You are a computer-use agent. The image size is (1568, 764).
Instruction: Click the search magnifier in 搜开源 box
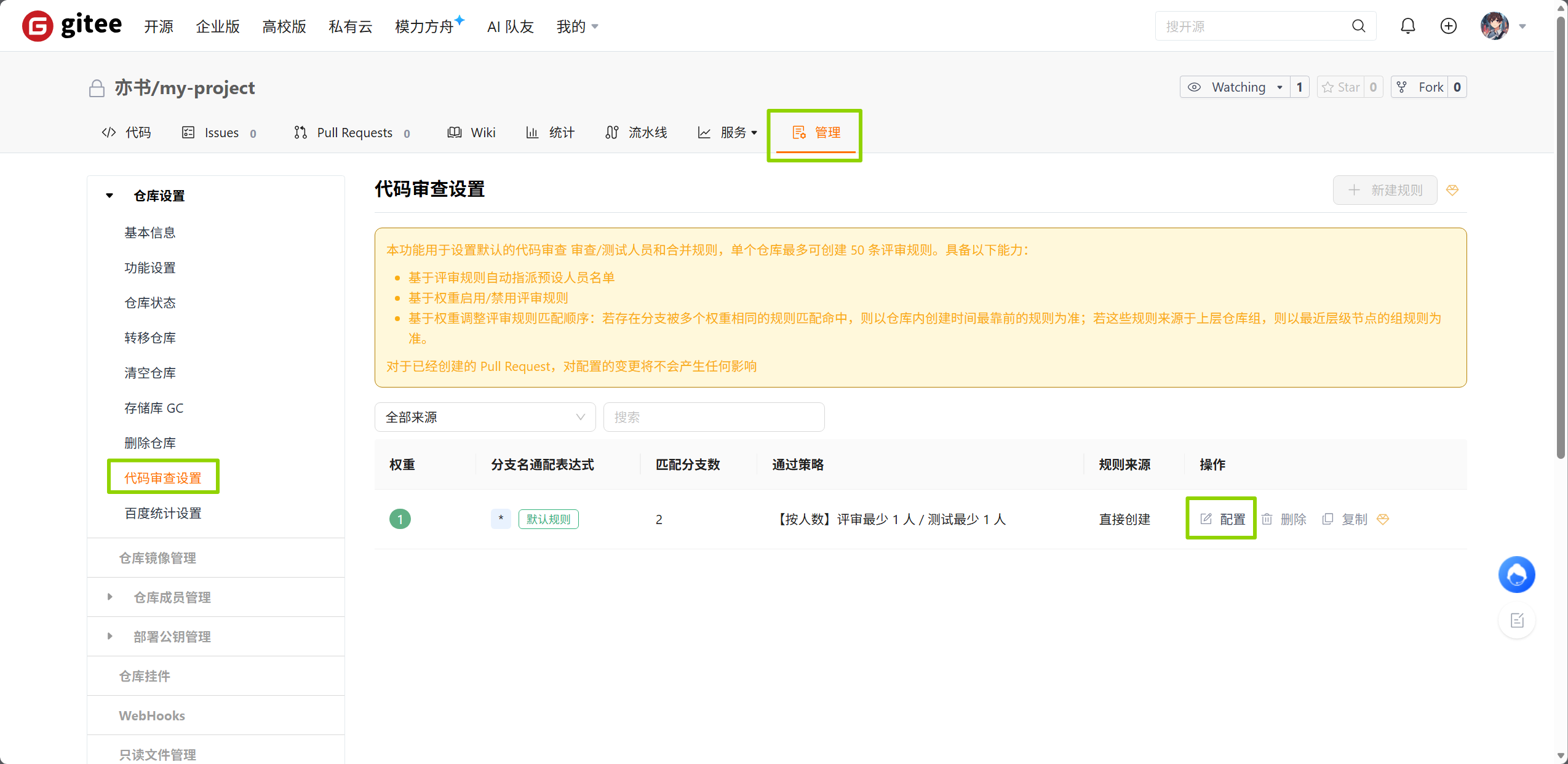(x=1358, y=26)
